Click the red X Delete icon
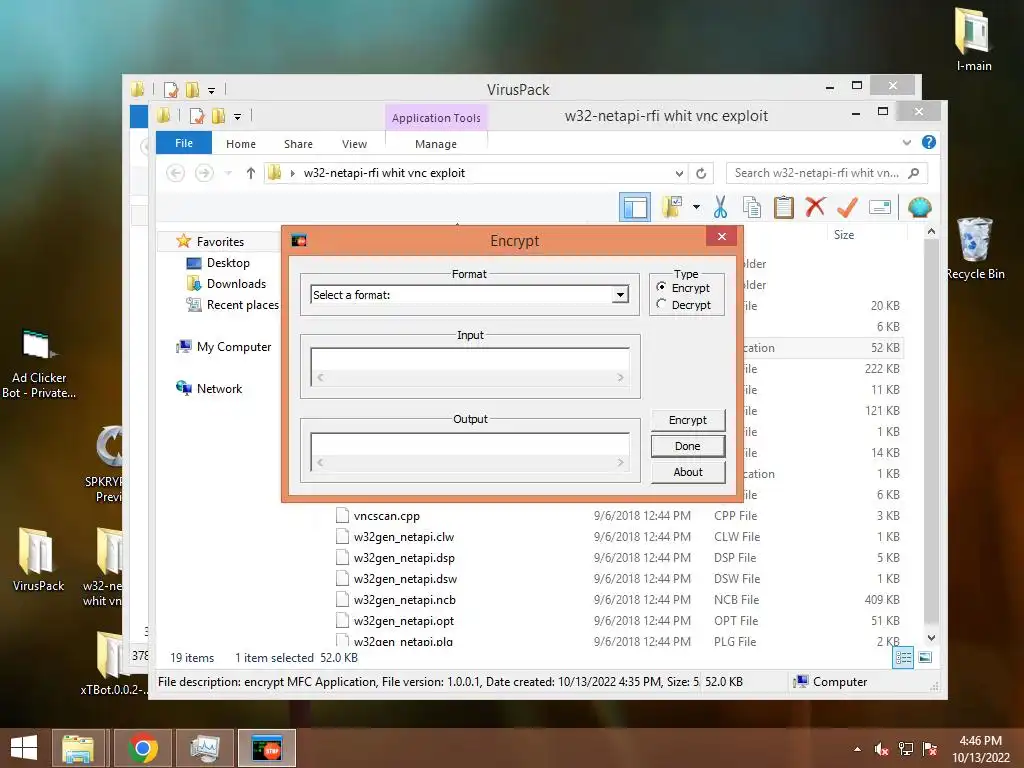The image size is (1024, 768). click(815, 207)
